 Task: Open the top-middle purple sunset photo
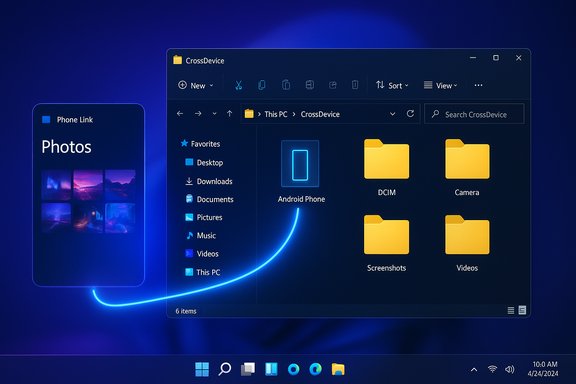point(88,185)
